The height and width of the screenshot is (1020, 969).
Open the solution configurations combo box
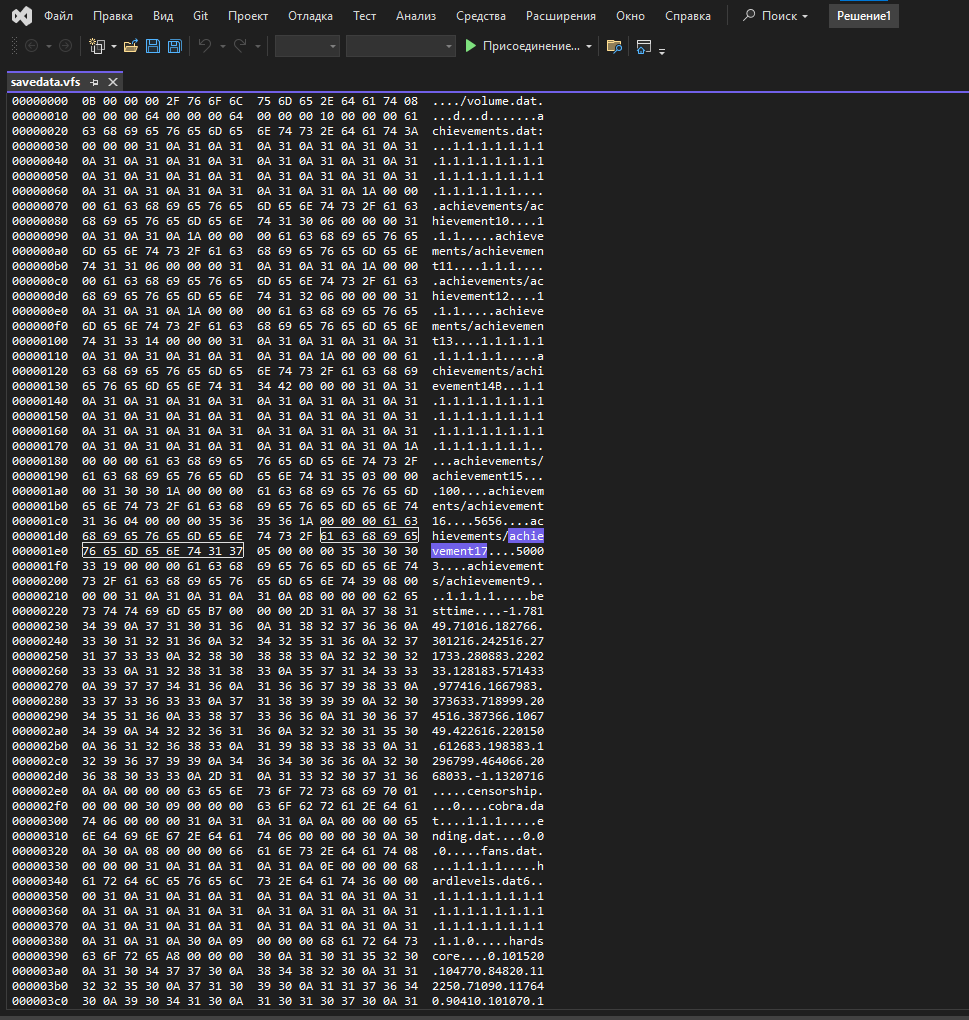pyautogui.click(x=307, y=46)
